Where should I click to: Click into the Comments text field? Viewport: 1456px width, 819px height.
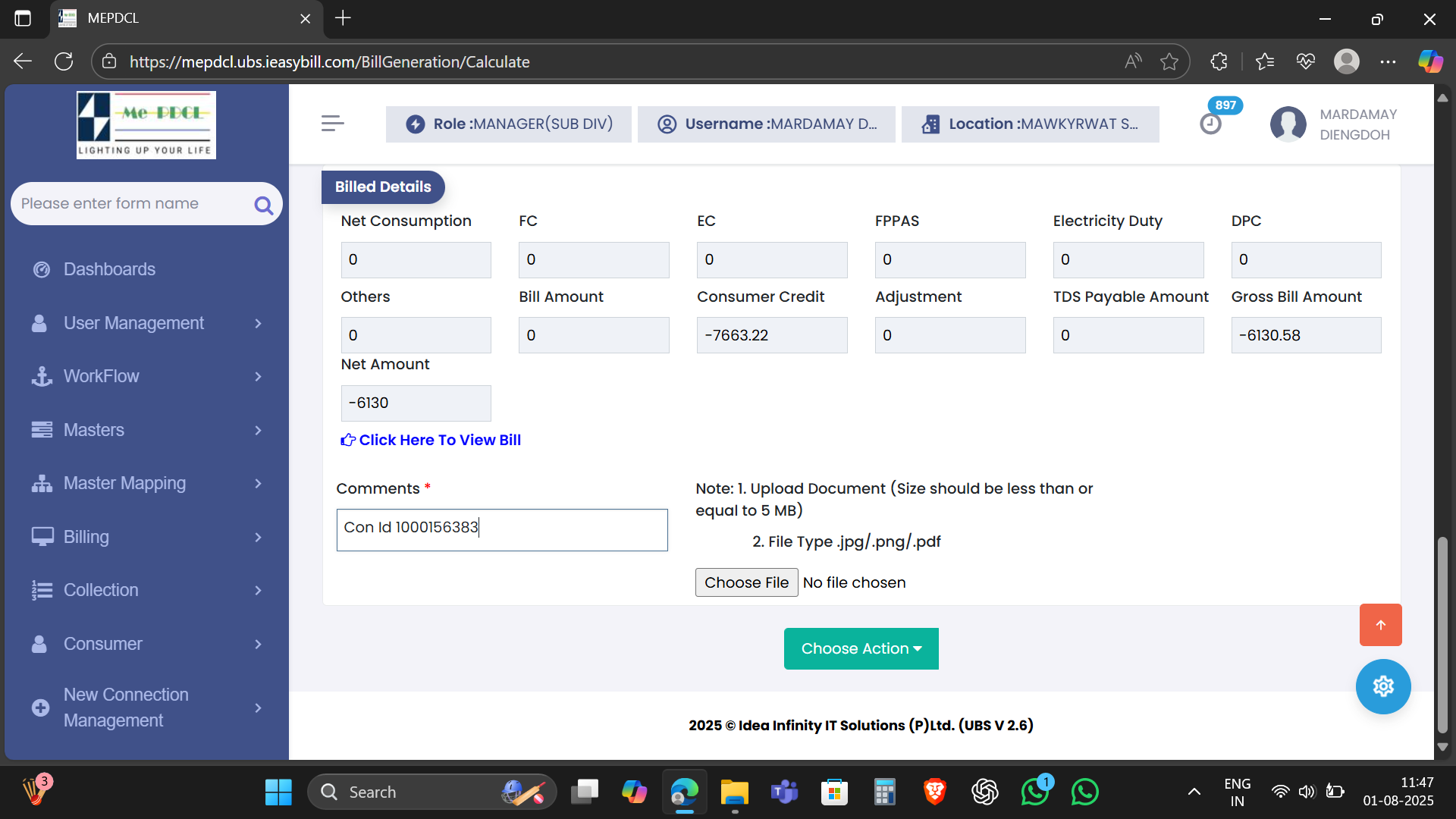point(501,529)
